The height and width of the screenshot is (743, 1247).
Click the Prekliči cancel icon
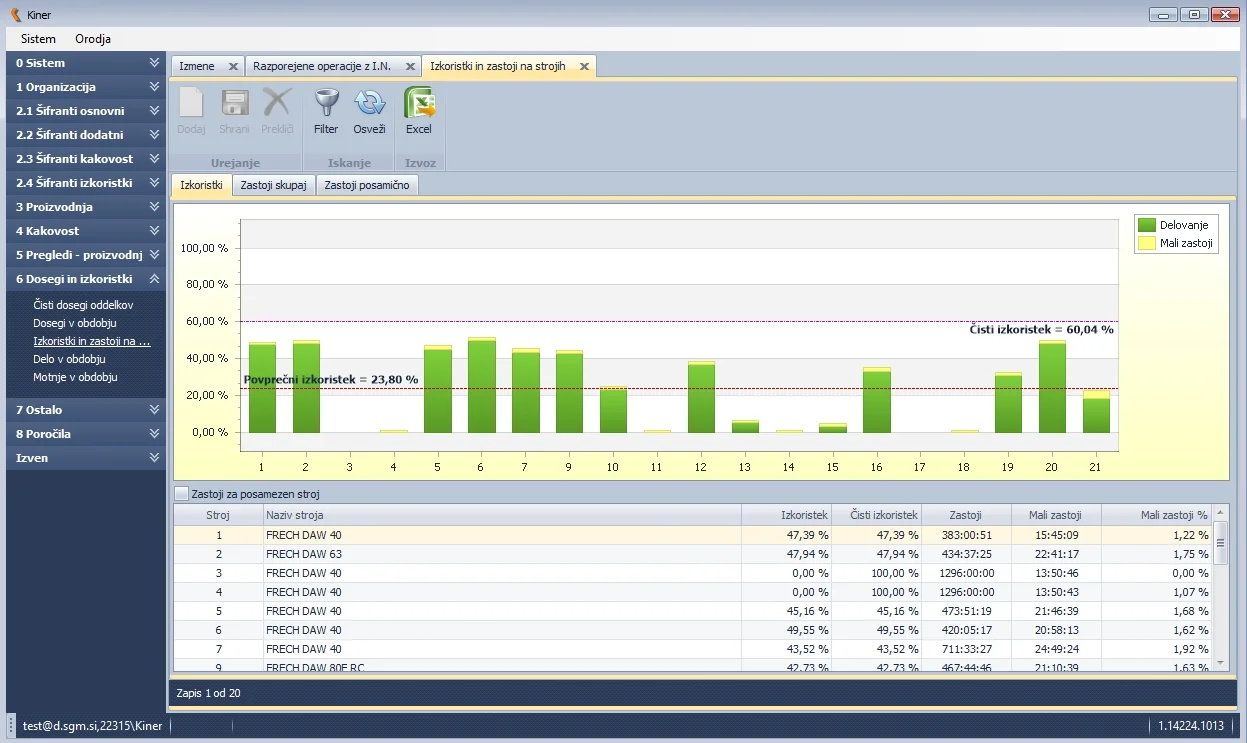pyautogui.click(x=277, y=104)
